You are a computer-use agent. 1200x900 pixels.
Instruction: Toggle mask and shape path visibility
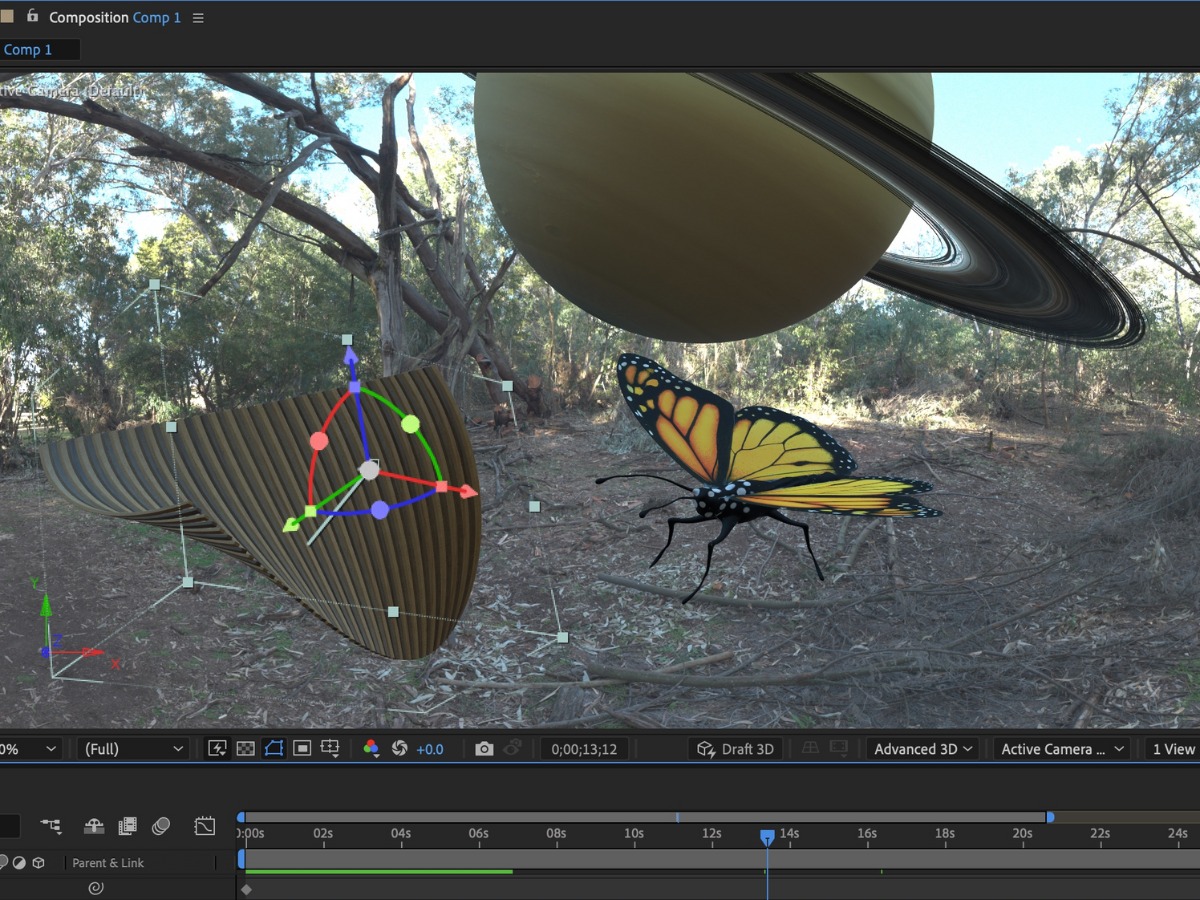(x=273, y=749)
